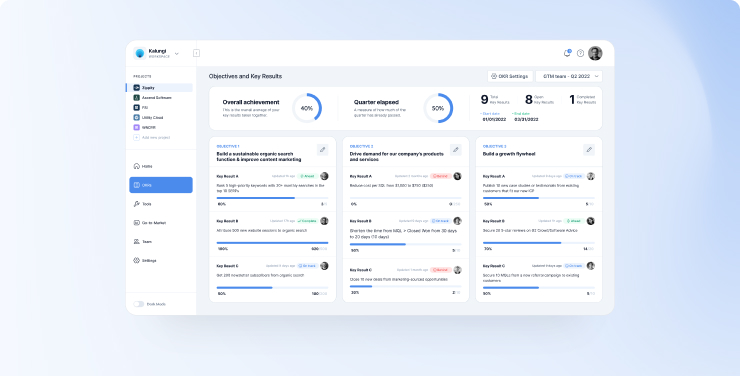Edit Objective 1 with the pencil icon
This screenshot has height=376, width=740.
tap(322, 150)
